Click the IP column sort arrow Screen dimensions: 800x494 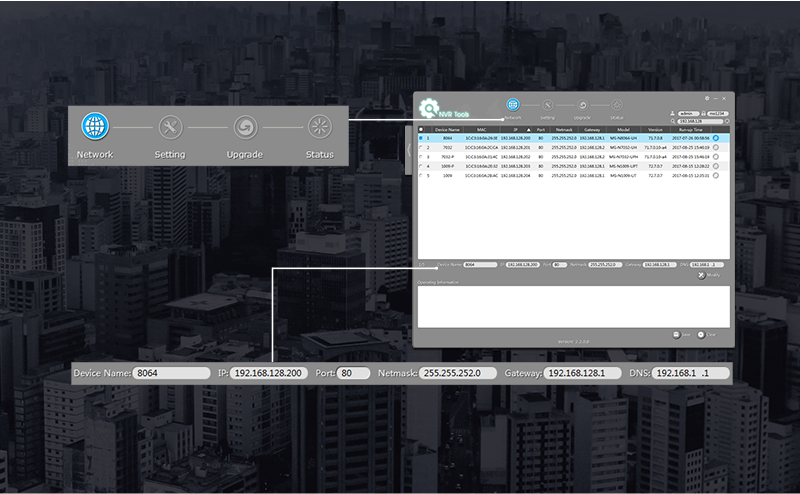(x=528, y=130)
